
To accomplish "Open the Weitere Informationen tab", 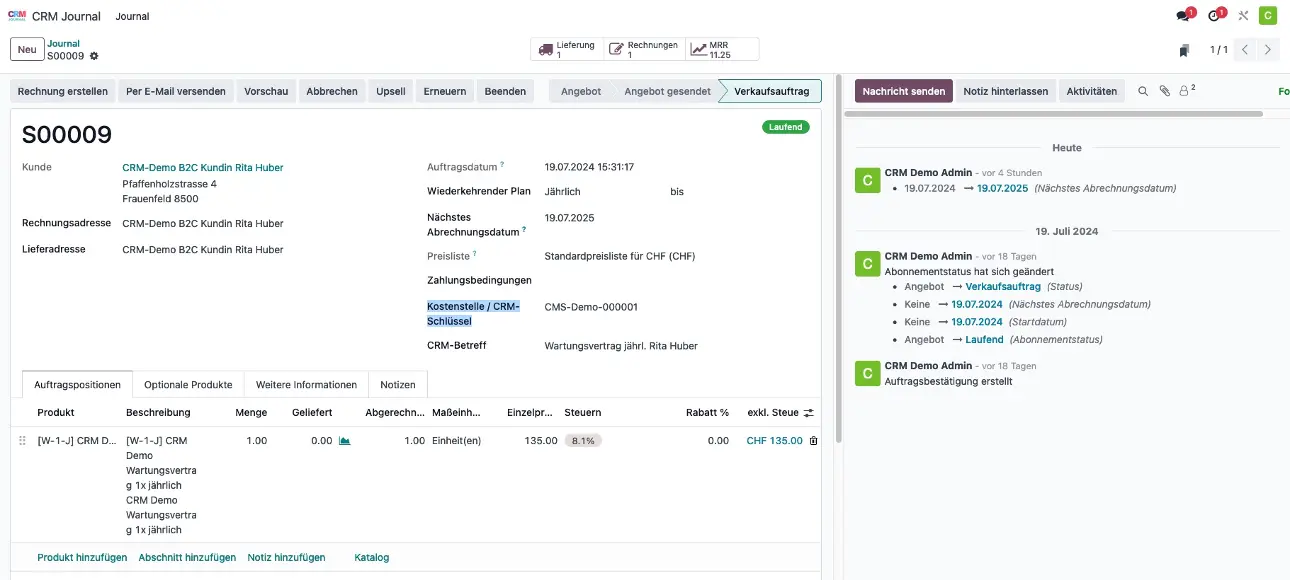I will (x=306, y=385).
